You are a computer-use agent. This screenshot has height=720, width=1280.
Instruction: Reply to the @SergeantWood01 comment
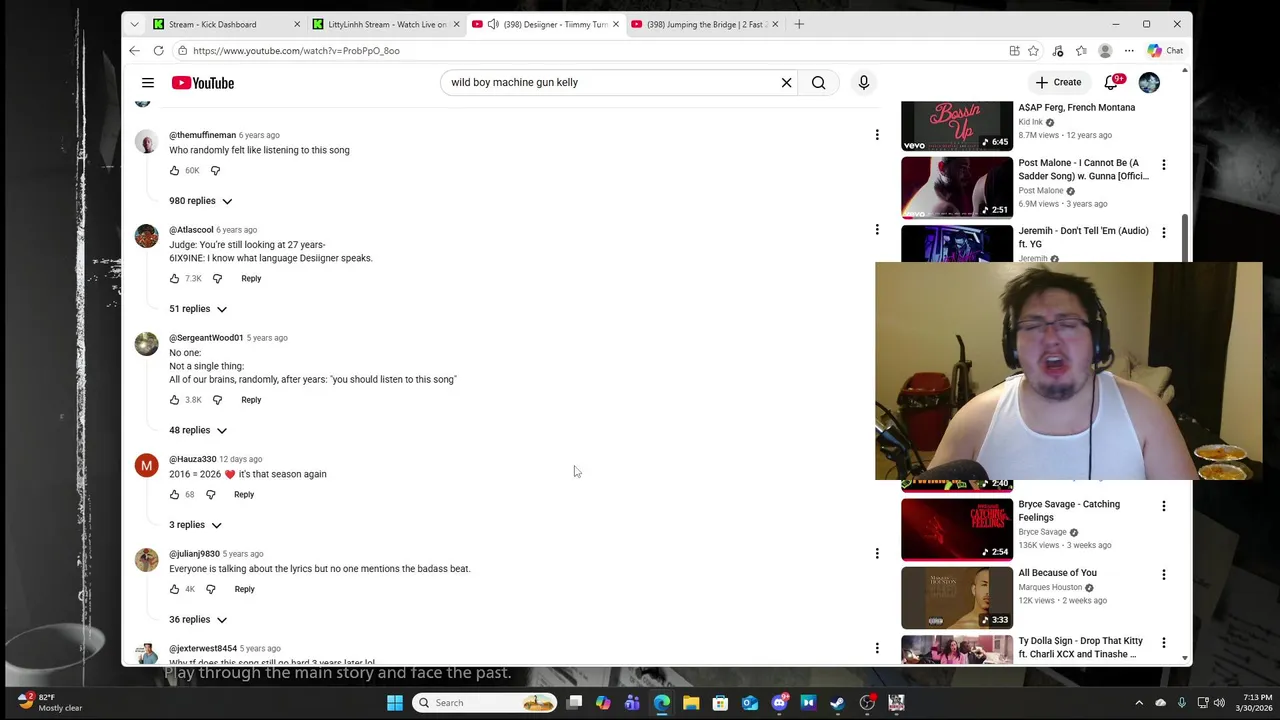point(251,400)
